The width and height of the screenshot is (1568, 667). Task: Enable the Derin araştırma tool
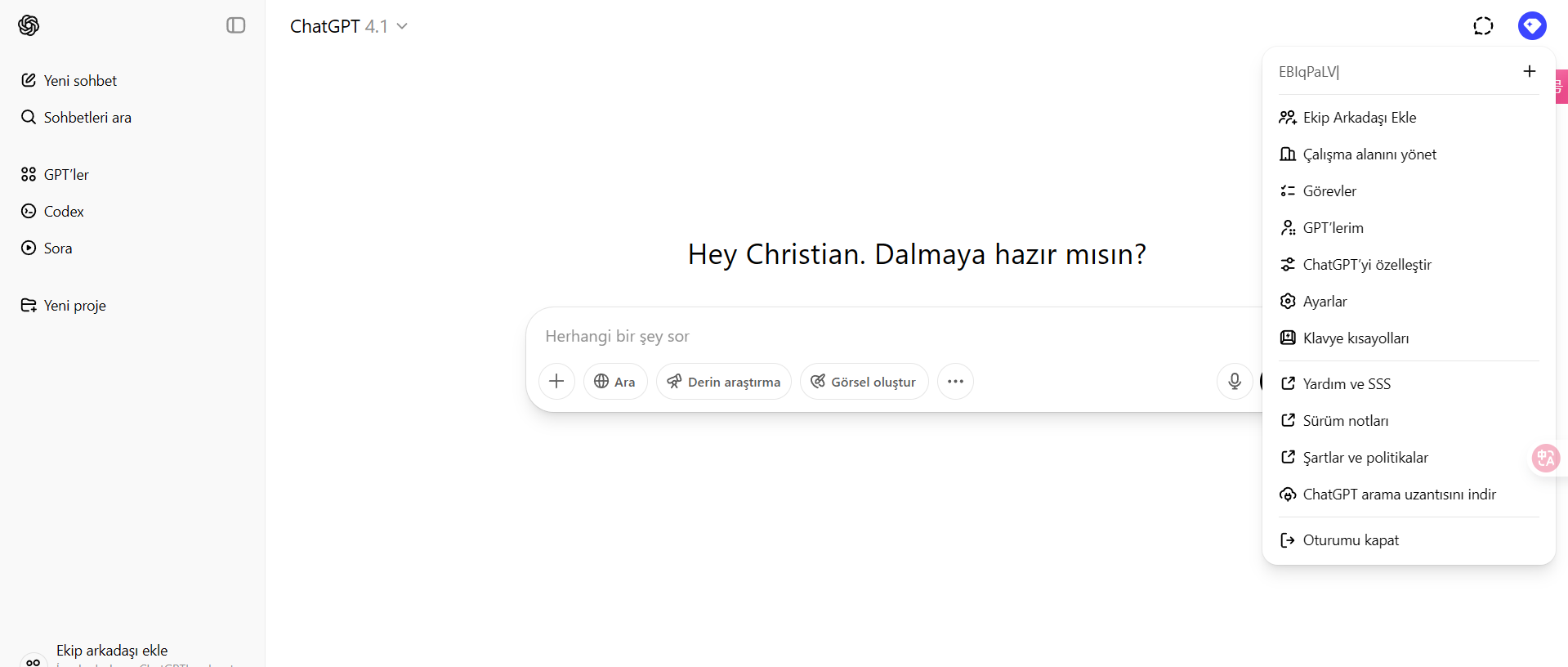pyautogui.click(x=724, y=381)
